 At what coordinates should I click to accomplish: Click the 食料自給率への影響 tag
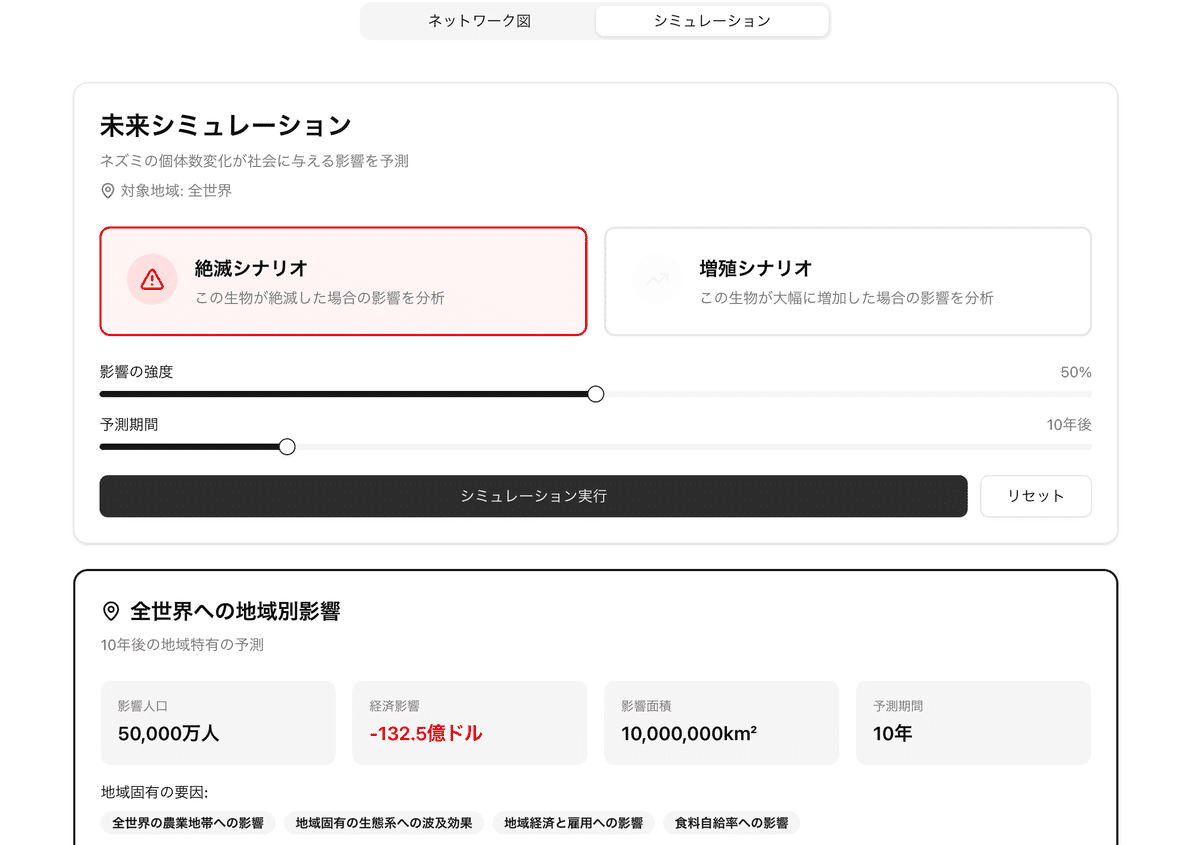732,823
